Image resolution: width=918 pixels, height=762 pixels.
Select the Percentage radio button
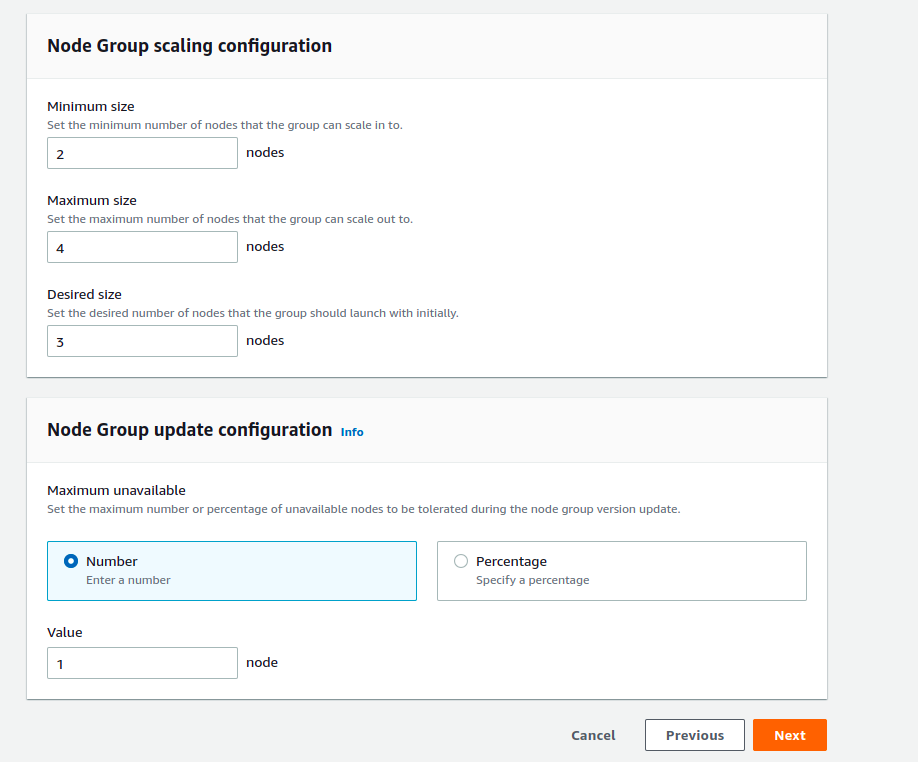coord(461,561)
